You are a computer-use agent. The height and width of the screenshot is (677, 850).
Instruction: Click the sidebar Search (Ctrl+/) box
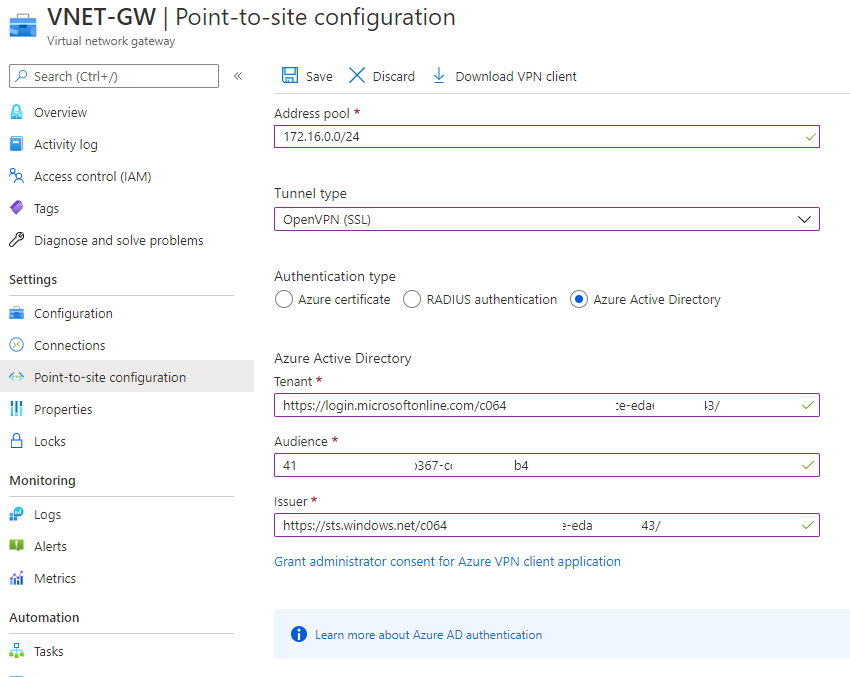click(x=114, y=76)
